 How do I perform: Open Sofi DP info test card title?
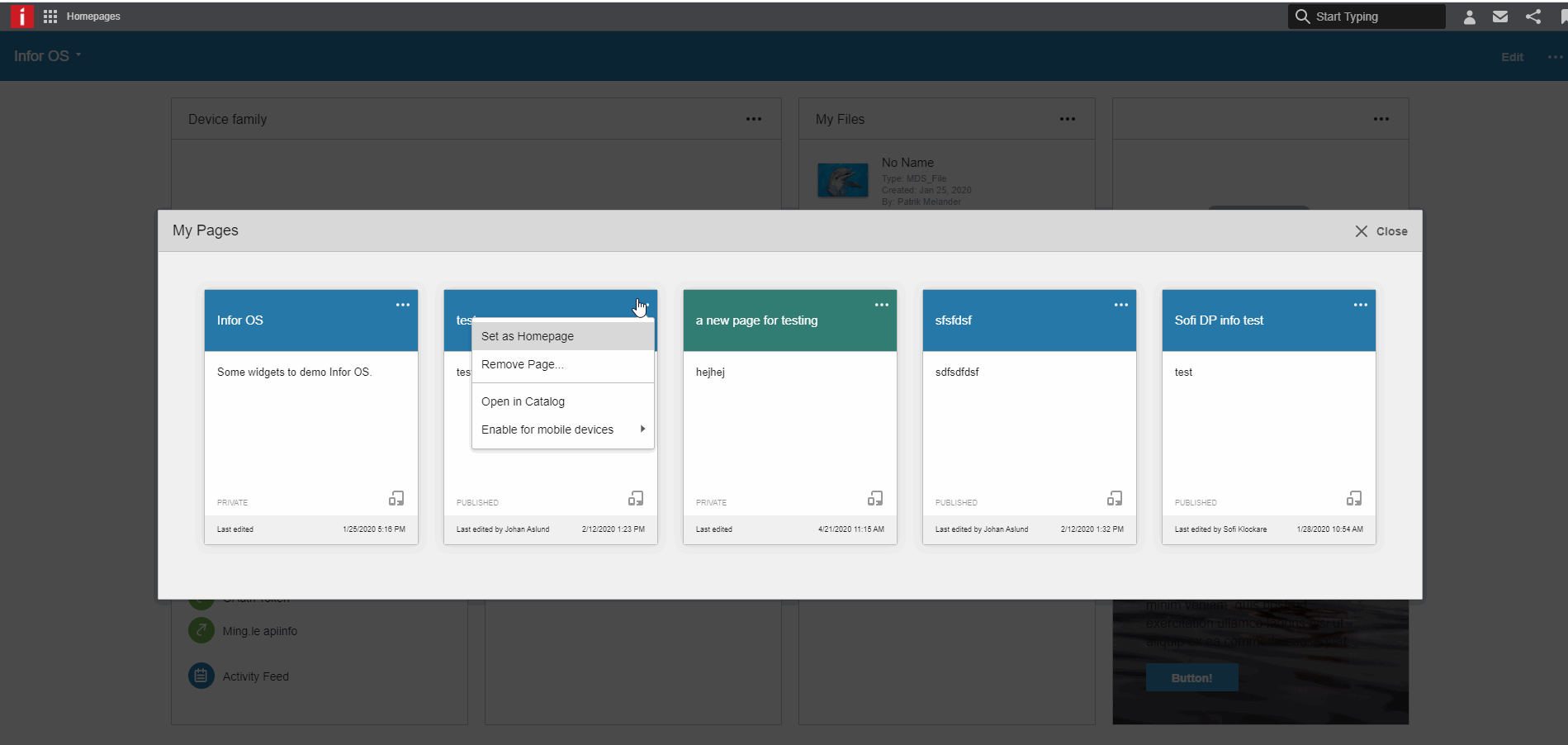pyautogui.click(x=1219, y=320)
